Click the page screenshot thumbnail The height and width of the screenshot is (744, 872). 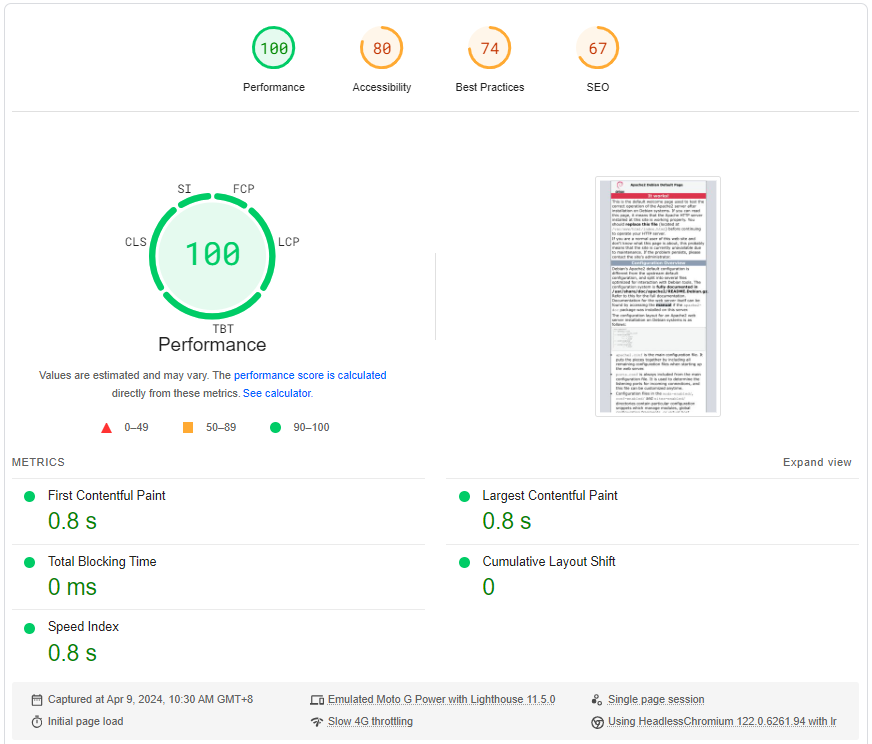[x=658, y=296]
